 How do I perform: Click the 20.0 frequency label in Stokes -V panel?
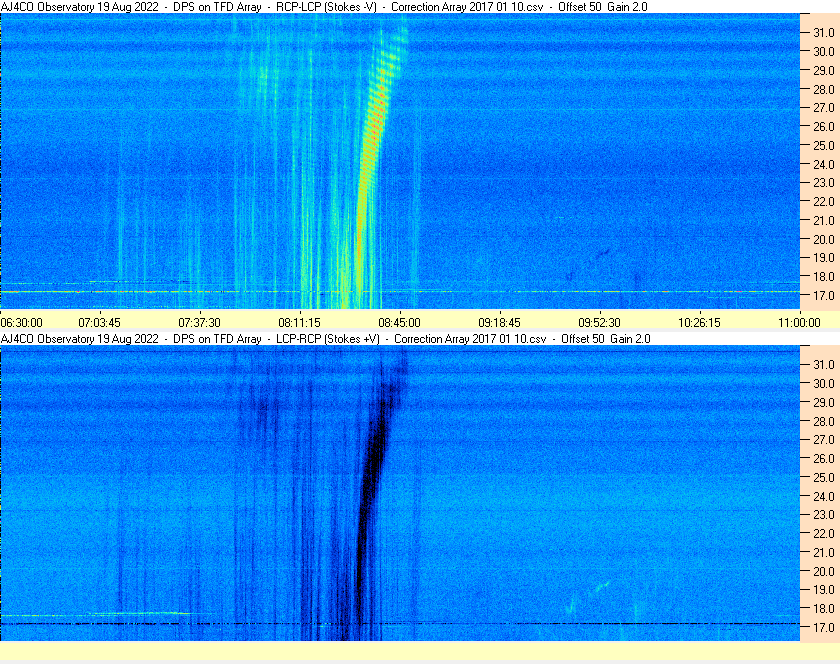pos(824,239)
